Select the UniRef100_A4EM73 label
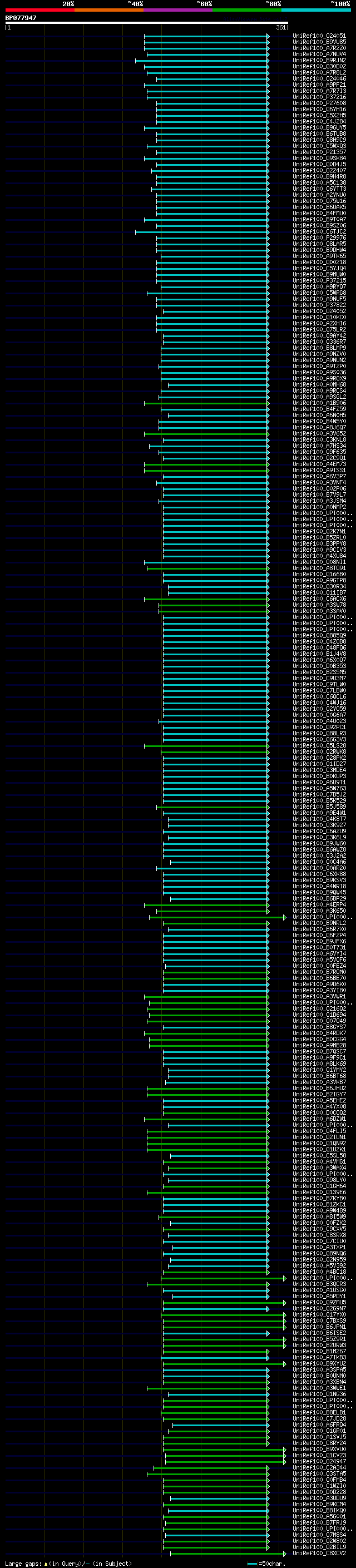Viewport: 356px width, 1568px height. (x=319, y=464)
